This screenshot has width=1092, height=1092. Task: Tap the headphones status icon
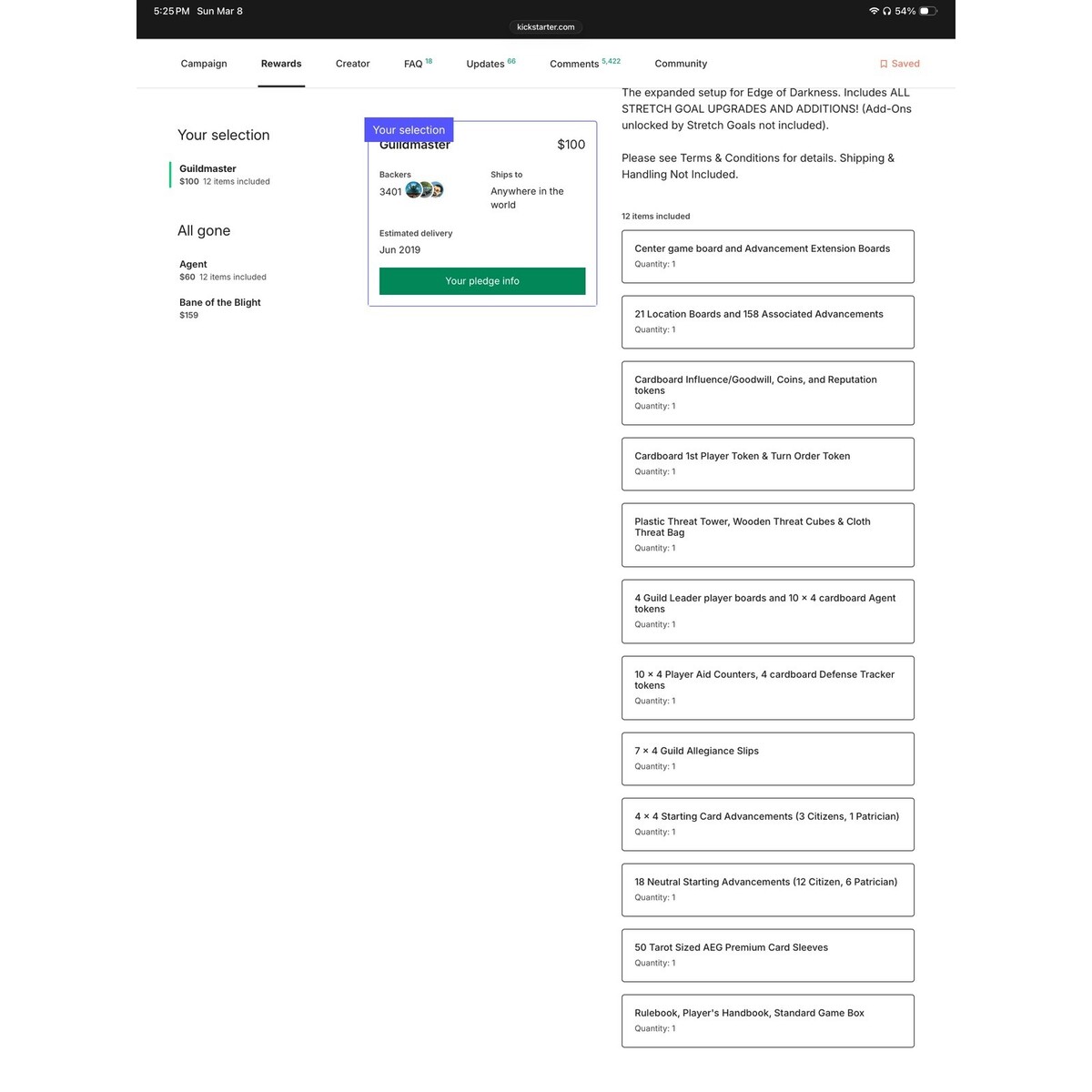[x=887, y=11]
